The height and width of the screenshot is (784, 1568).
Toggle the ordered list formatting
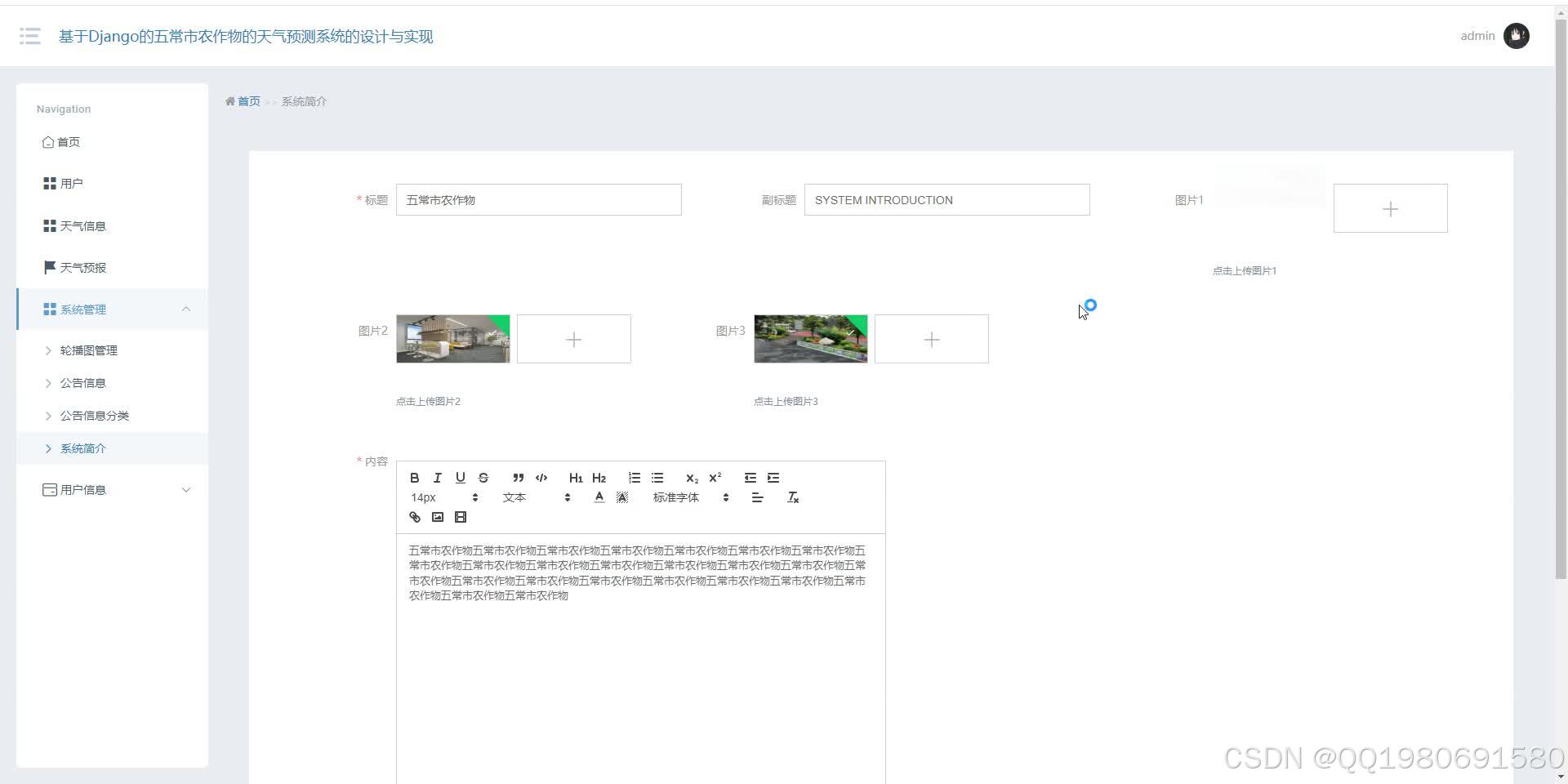tap(635, 478)
